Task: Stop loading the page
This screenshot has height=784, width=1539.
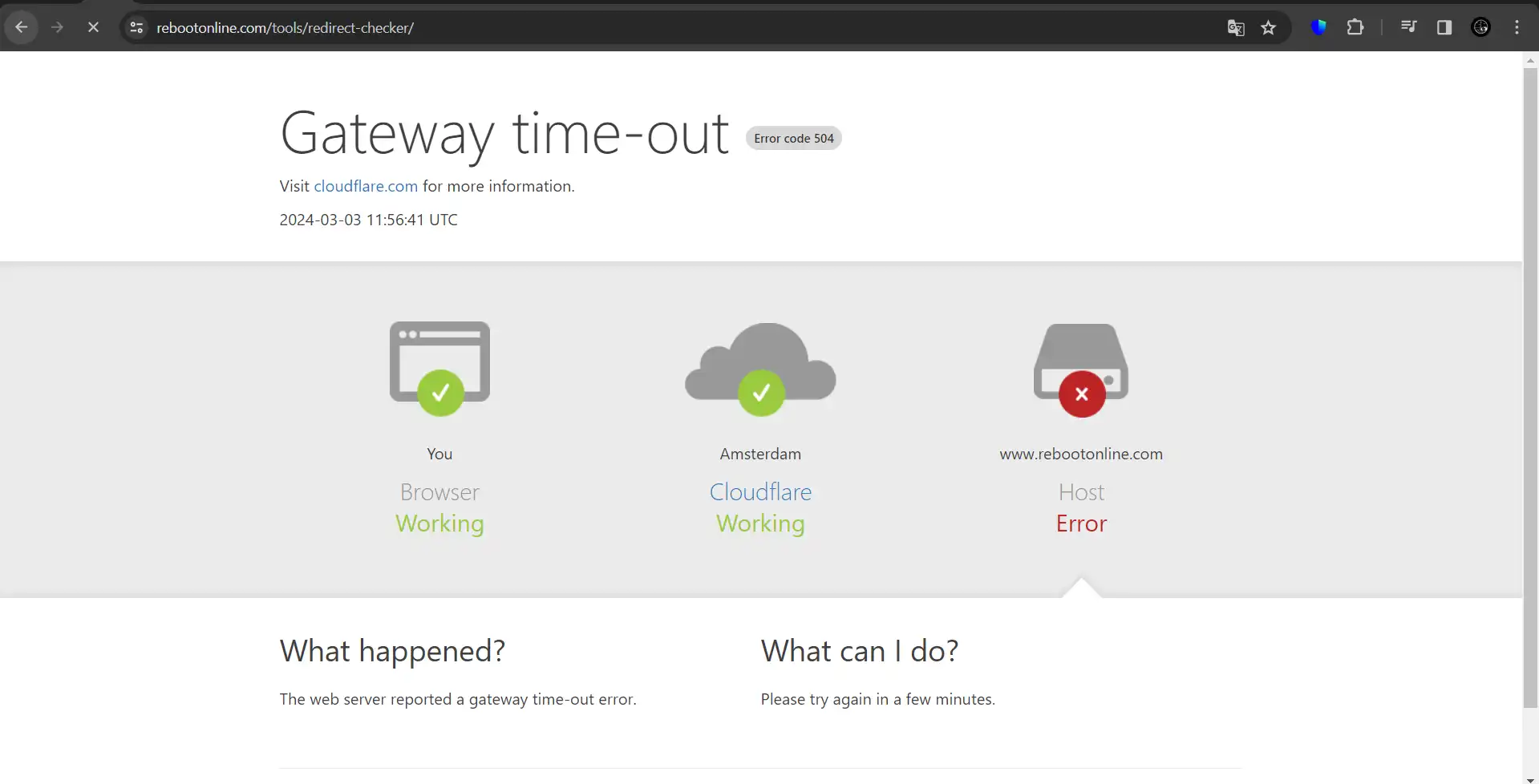Action: (93, 27)
